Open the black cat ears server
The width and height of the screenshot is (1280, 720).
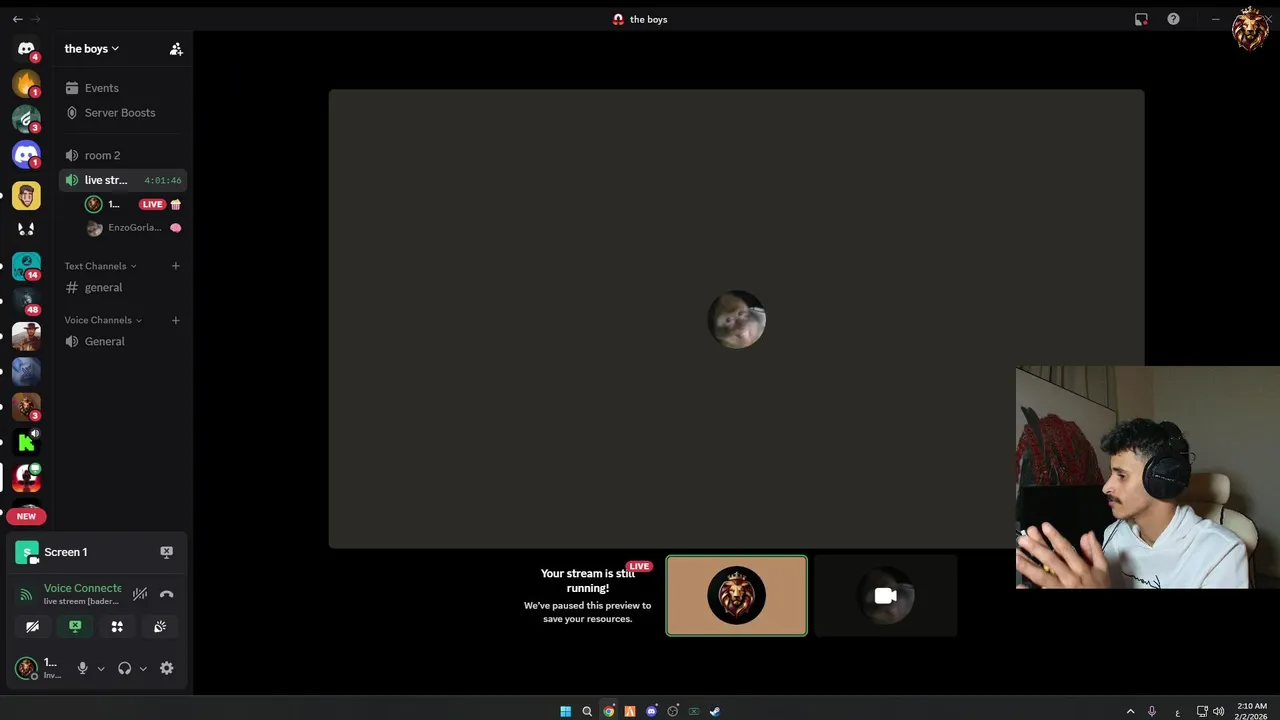[26, 230]
